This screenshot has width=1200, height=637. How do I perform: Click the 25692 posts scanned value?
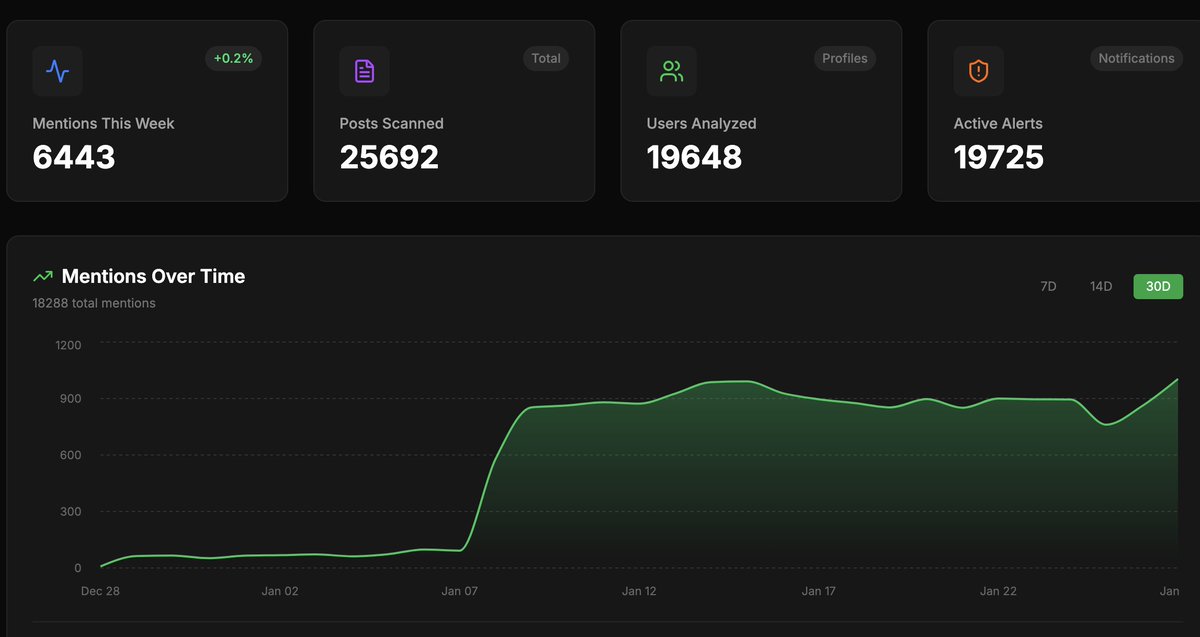[389, 157]
